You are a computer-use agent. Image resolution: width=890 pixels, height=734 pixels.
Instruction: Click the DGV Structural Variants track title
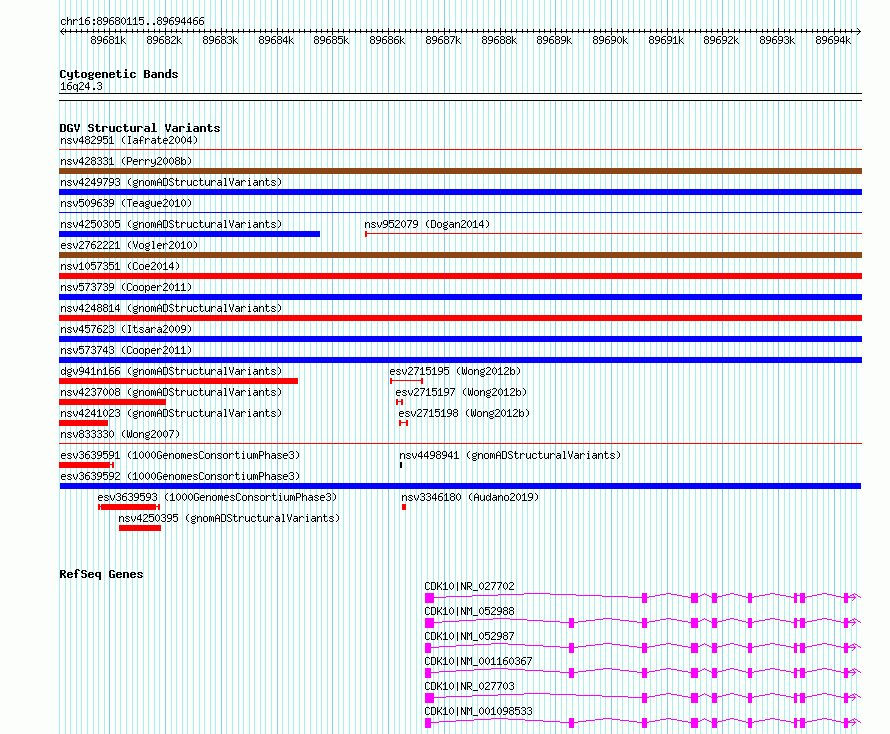(x=140, y=128)
